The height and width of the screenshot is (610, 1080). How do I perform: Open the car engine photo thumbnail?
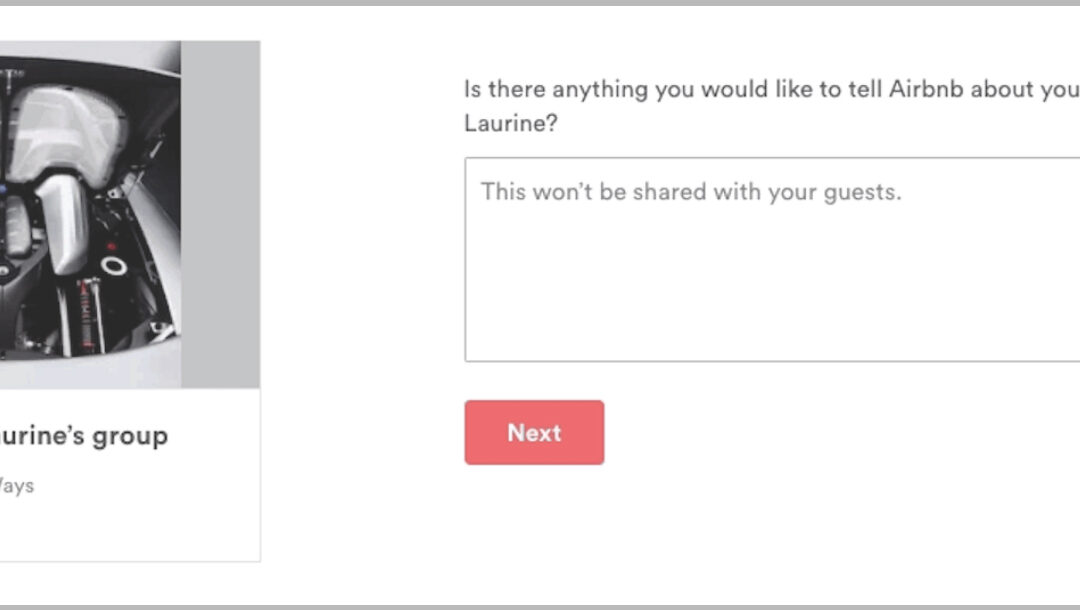click(90, 214)
